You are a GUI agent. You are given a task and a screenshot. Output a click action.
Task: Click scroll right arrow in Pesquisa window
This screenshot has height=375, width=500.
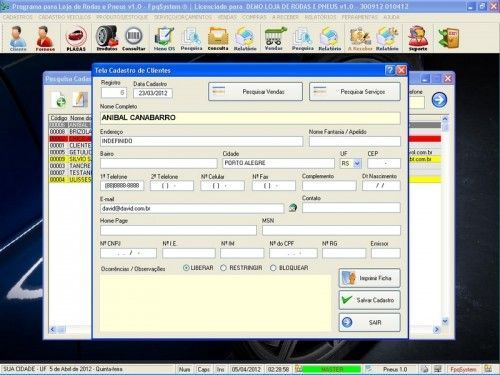click(436, 329)
